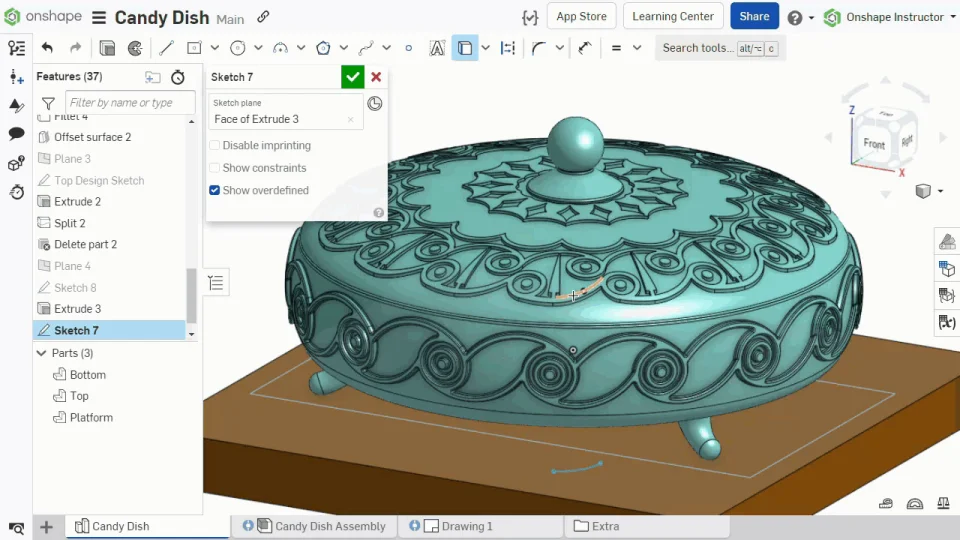Click the Filter by name or type field
960x540 pixels.
coord(128,103)
